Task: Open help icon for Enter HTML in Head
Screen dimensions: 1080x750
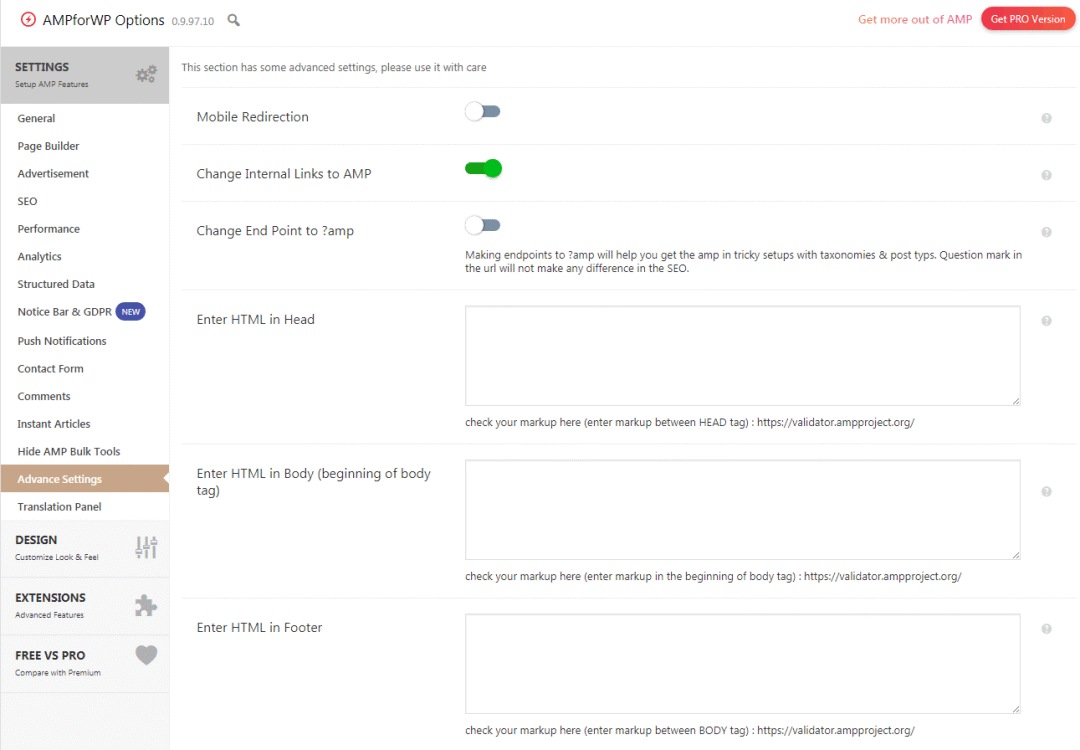Action: tap(1046, 321)
